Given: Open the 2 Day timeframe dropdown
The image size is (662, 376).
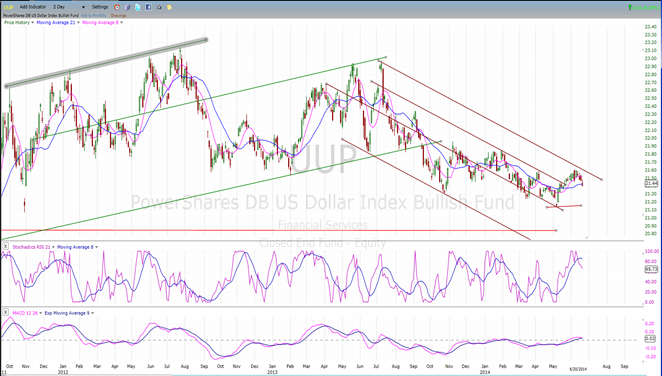Looking at the screenshot, I should point(69,7).
